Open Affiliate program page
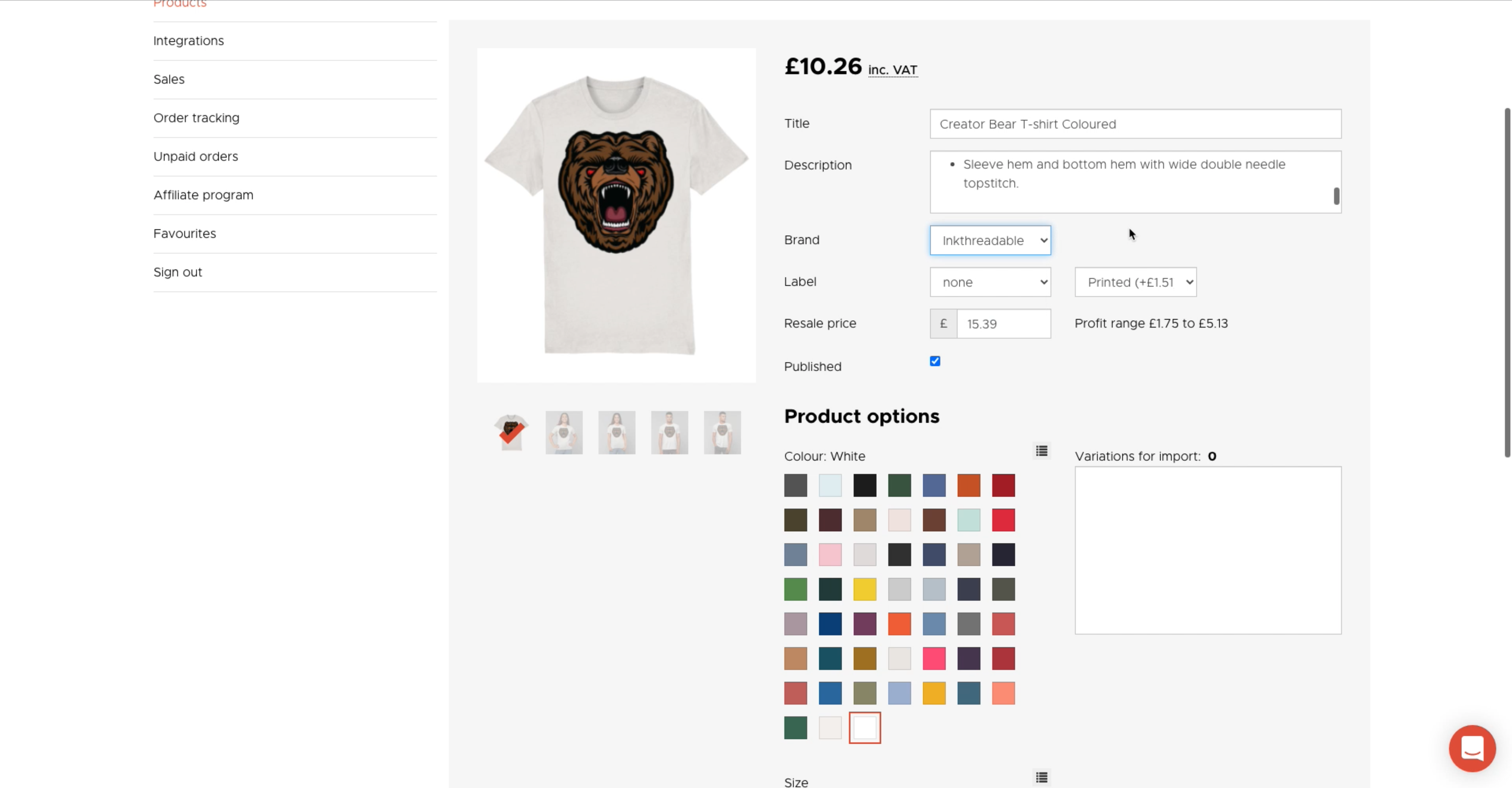1512x788 pixels. pos(203,195)
